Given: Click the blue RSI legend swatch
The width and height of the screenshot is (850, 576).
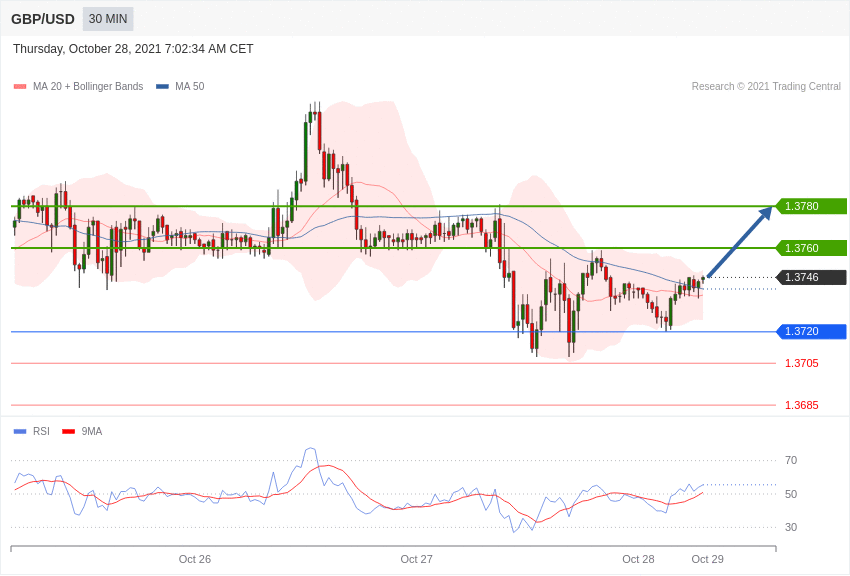Looking at the screenshot, I should click(20, 432).
